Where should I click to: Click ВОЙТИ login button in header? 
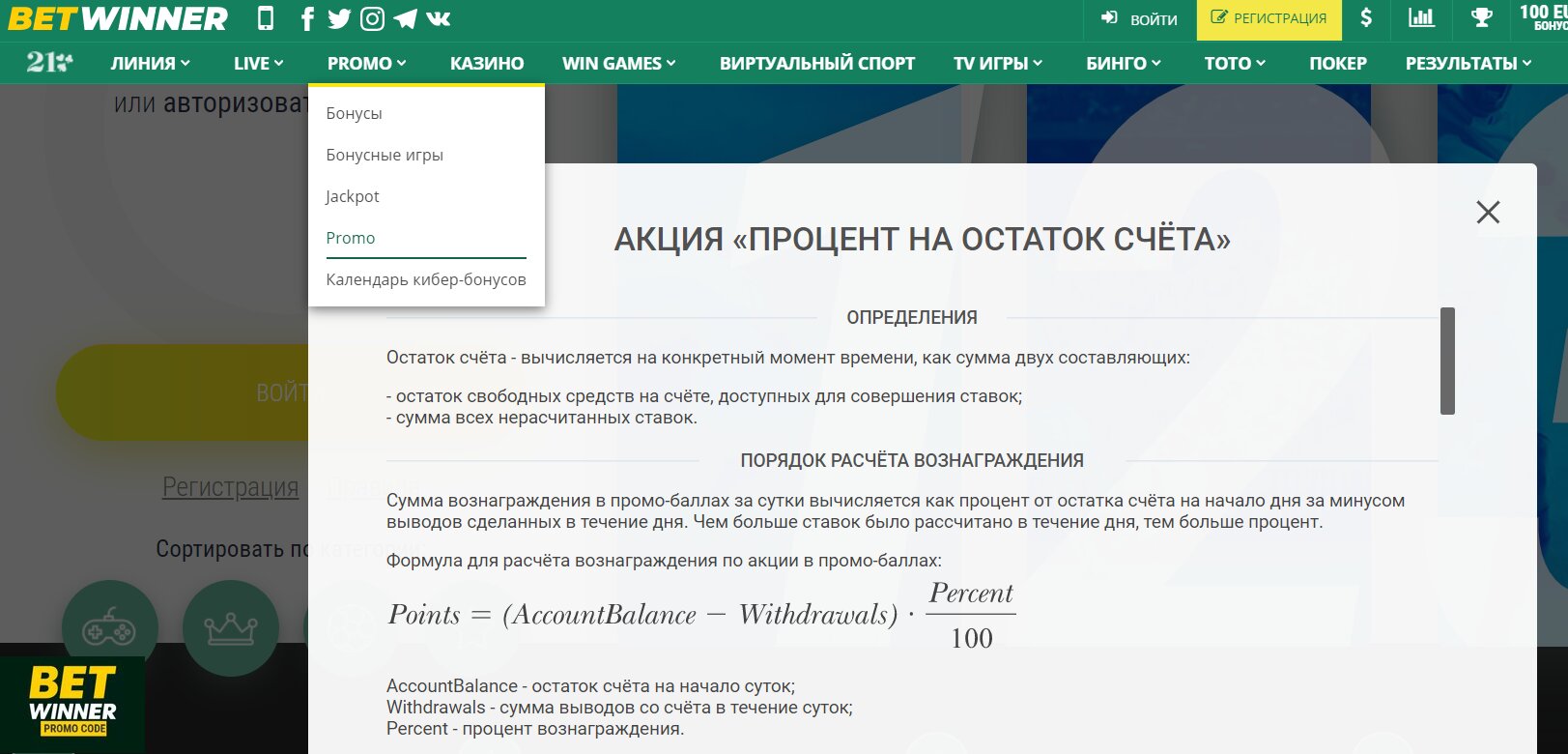(x=1138, y=18)
